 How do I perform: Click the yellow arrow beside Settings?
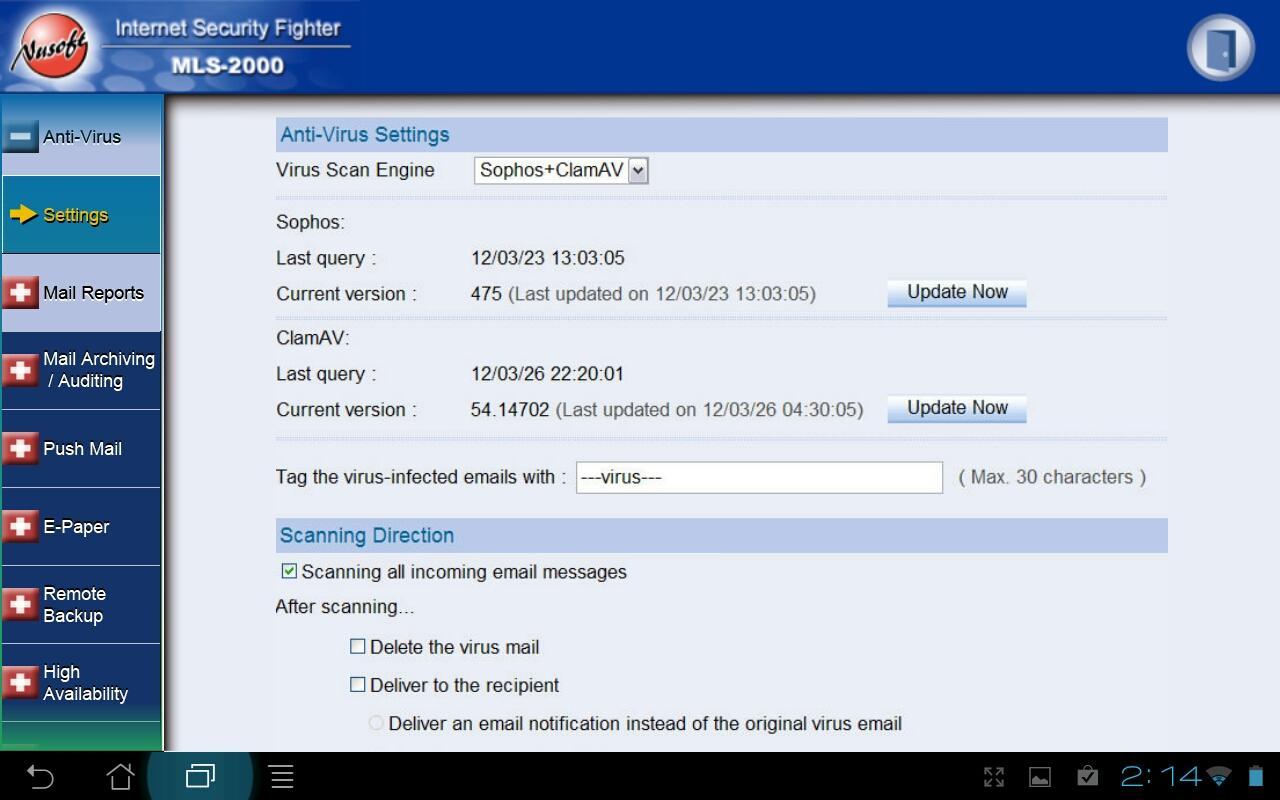click(23, 215)
